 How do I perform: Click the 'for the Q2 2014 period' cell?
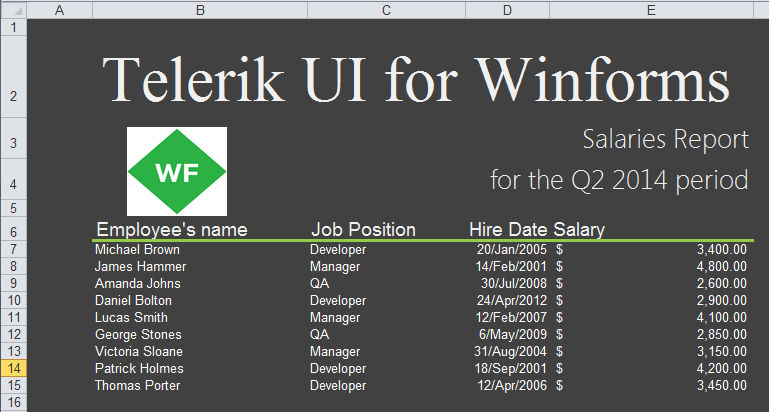[619, 180]
